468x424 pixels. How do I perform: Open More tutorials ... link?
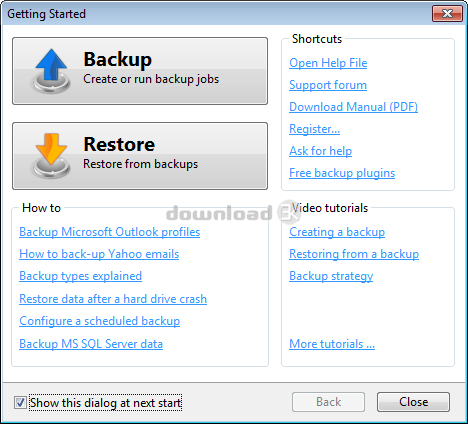pos(332,344)
